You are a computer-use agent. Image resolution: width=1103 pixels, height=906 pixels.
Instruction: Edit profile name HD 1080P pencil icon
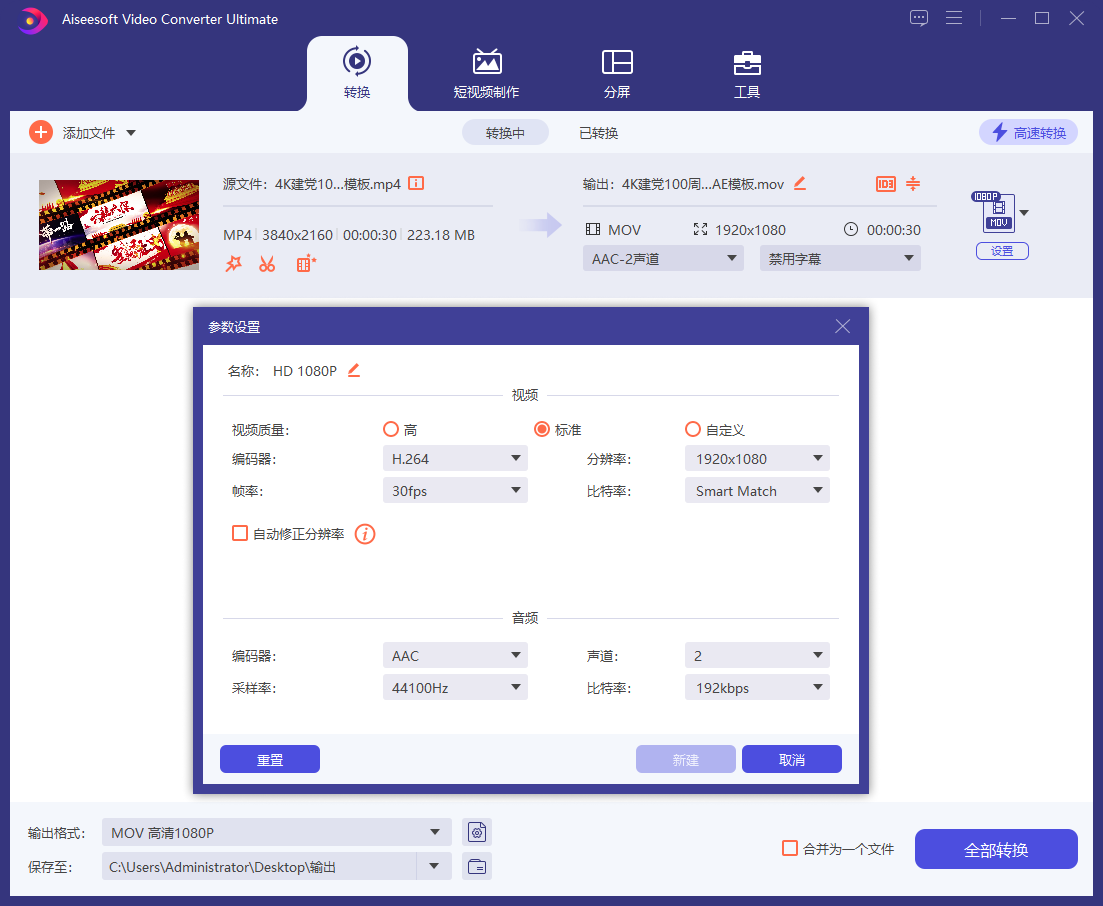point(354,370)
